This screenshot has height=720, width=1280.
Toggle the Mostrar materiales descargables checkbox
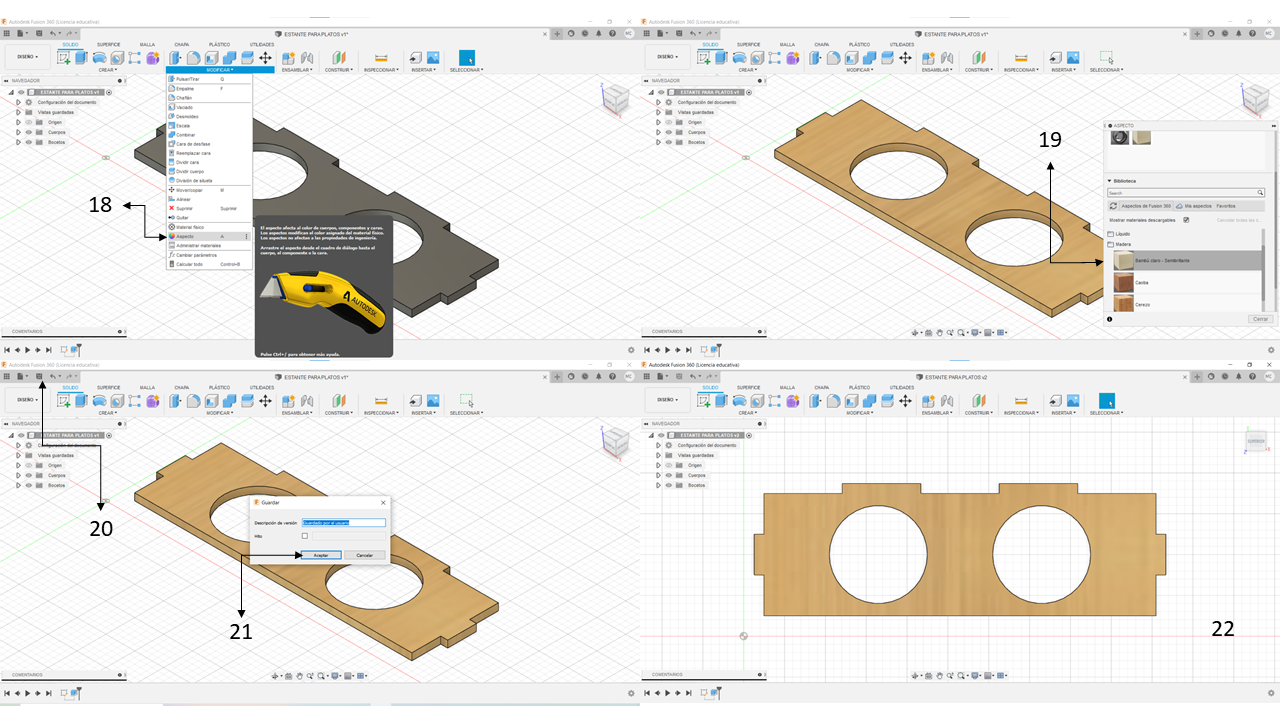pos(1186,220)
